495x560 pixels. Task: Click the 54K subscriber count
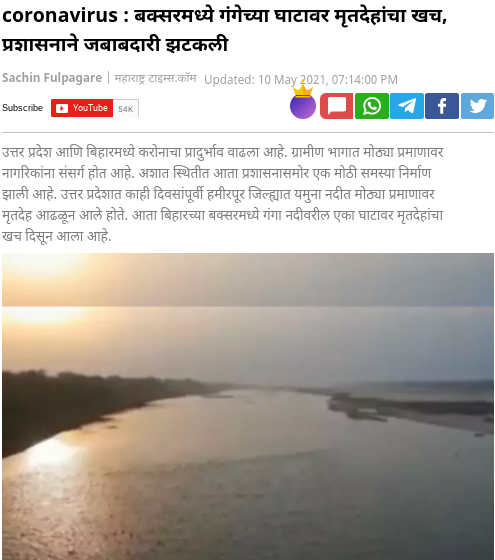(x=126, y=109)
